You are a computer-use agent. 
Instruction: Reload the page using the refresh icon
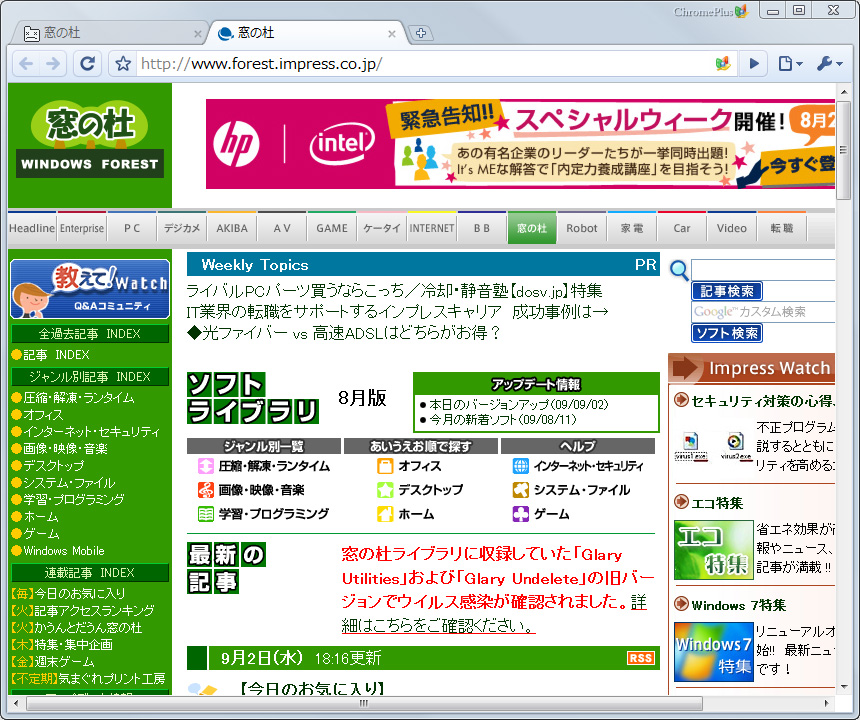click(88, 62)
